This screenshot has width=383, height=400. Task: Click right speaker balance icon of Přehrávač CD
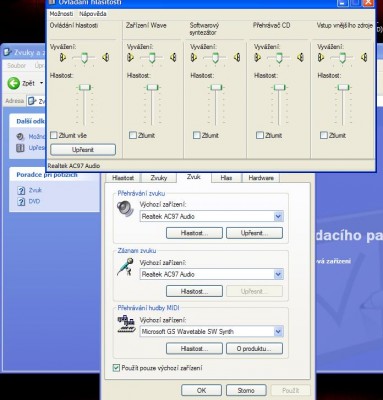pyautogui.click(x=300, y=58)
